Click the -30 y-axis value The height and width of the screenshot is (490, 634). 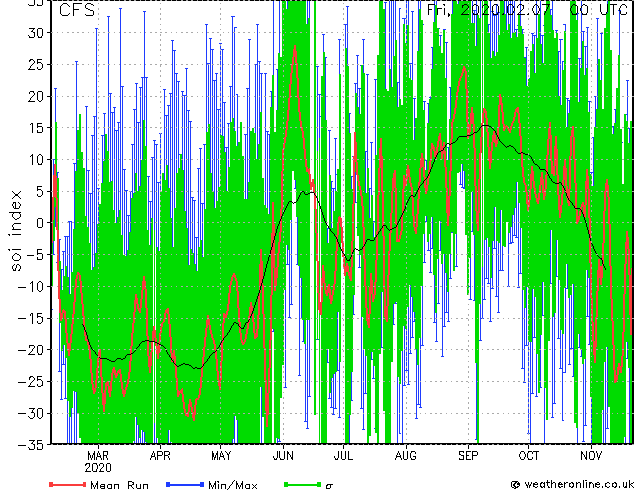point(32,413)
